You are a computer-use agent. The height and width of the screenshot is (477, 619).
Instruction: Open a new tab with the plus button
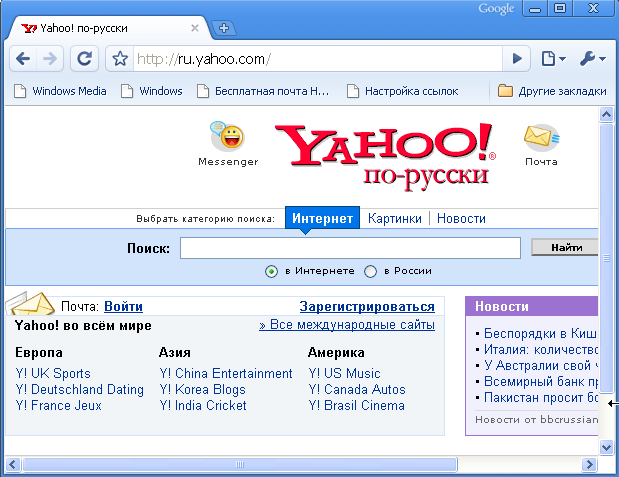(x=224, y=28)
